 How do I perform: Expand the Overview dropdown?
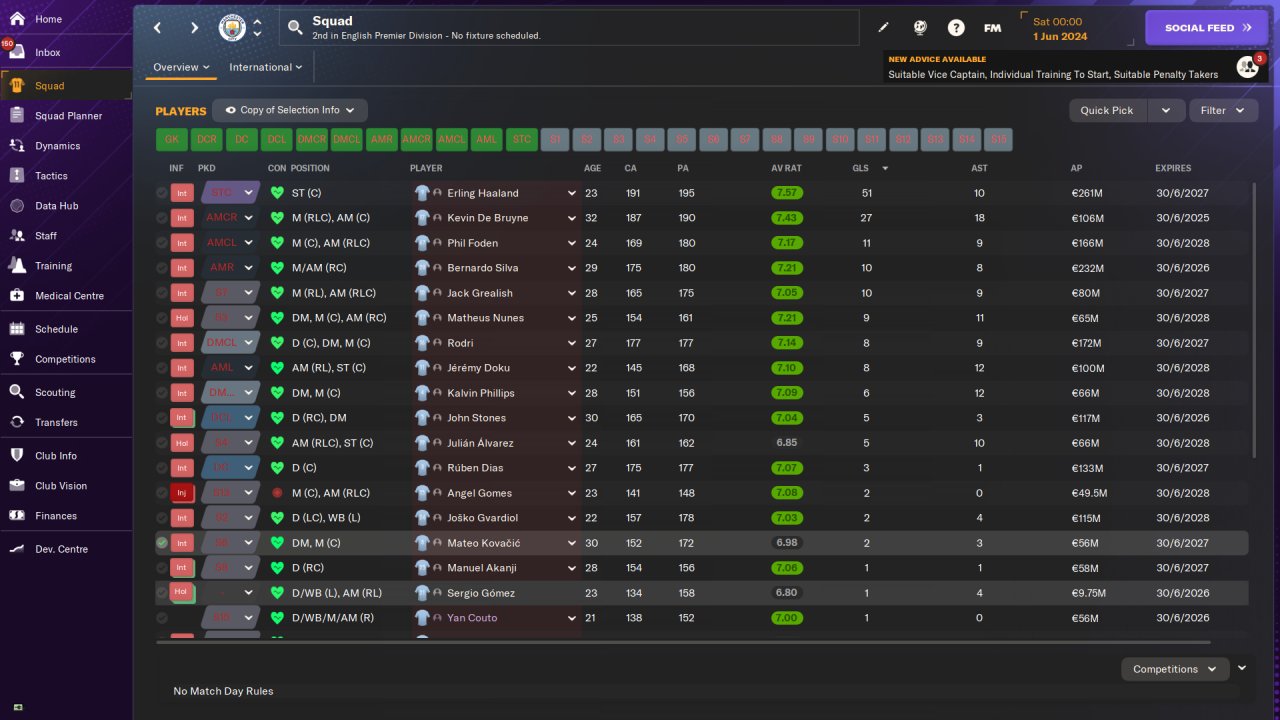click(181, 67)
